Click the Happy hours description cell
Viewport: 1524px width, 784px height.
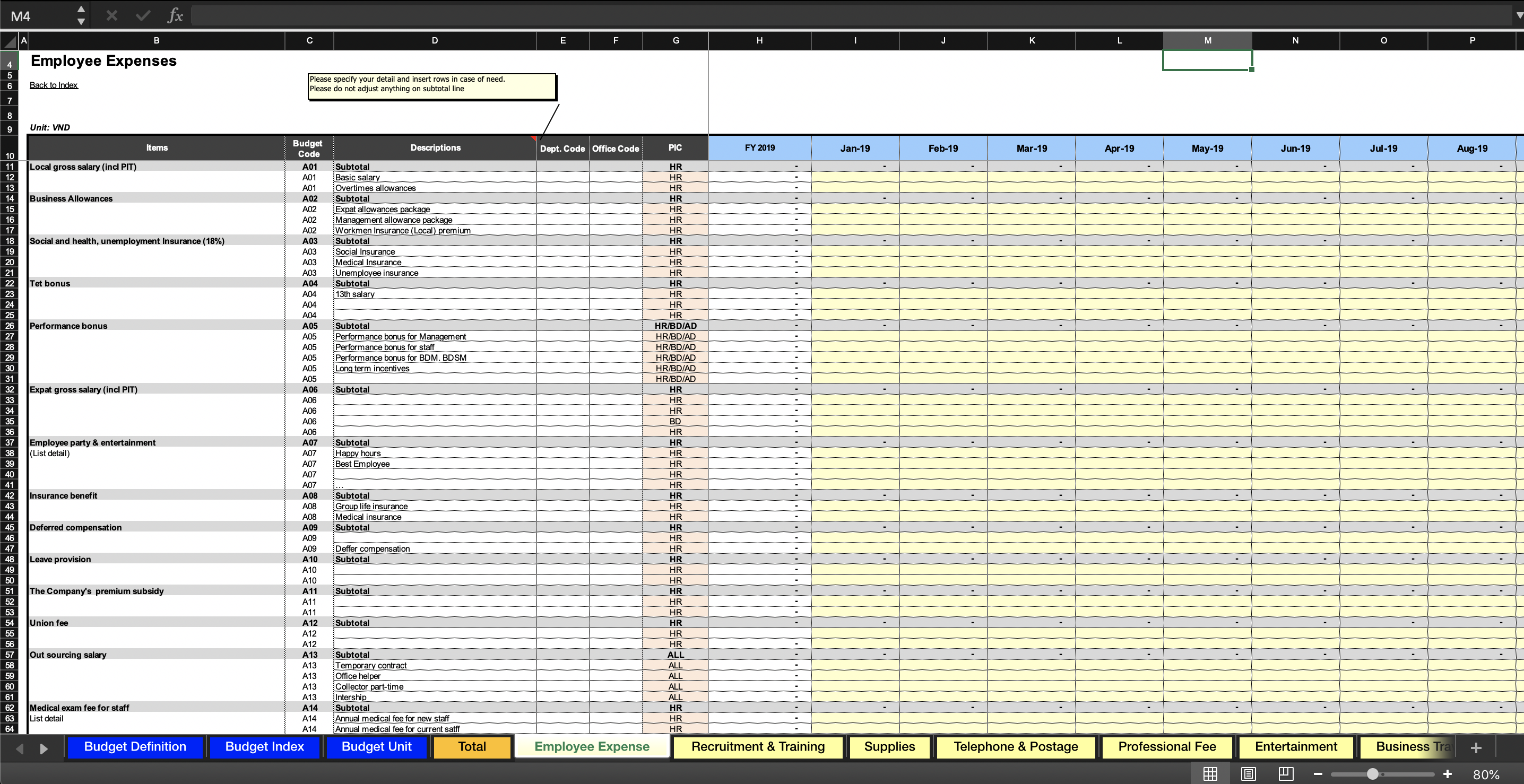[x=435, y=453]
